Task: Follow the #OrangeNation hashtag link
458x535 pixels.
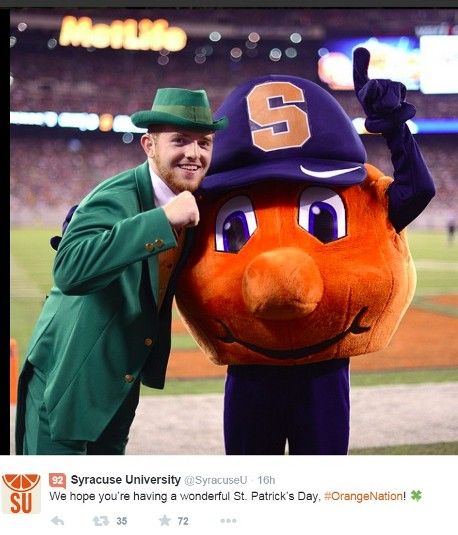Action: [363, 496]
